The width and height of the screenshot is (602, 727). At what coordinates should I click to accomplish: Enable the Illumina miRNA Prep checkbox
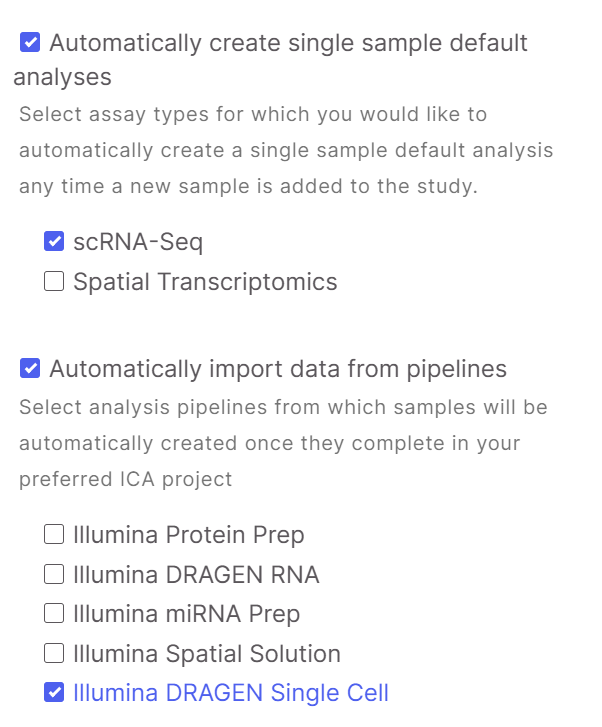(x=54, y=614)
